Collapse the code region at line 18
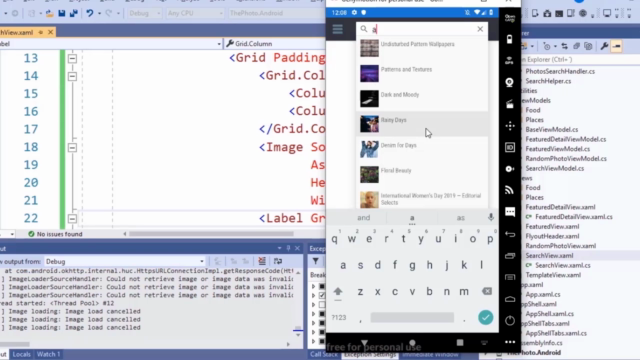This screenshot has height=360, width=640. [72, 147]
